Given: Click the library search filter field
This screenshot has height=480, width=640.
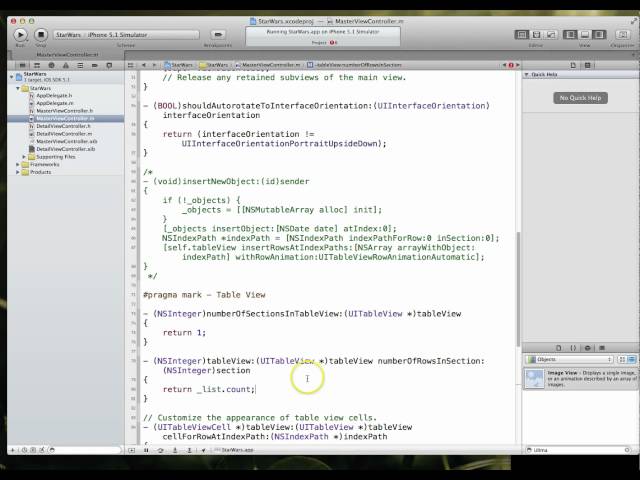Looking at the screenshot, I should coord(579,450).
